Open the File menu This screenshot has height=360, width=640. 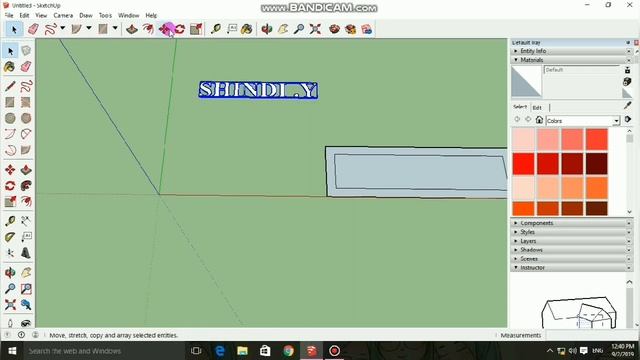point(9,16)
